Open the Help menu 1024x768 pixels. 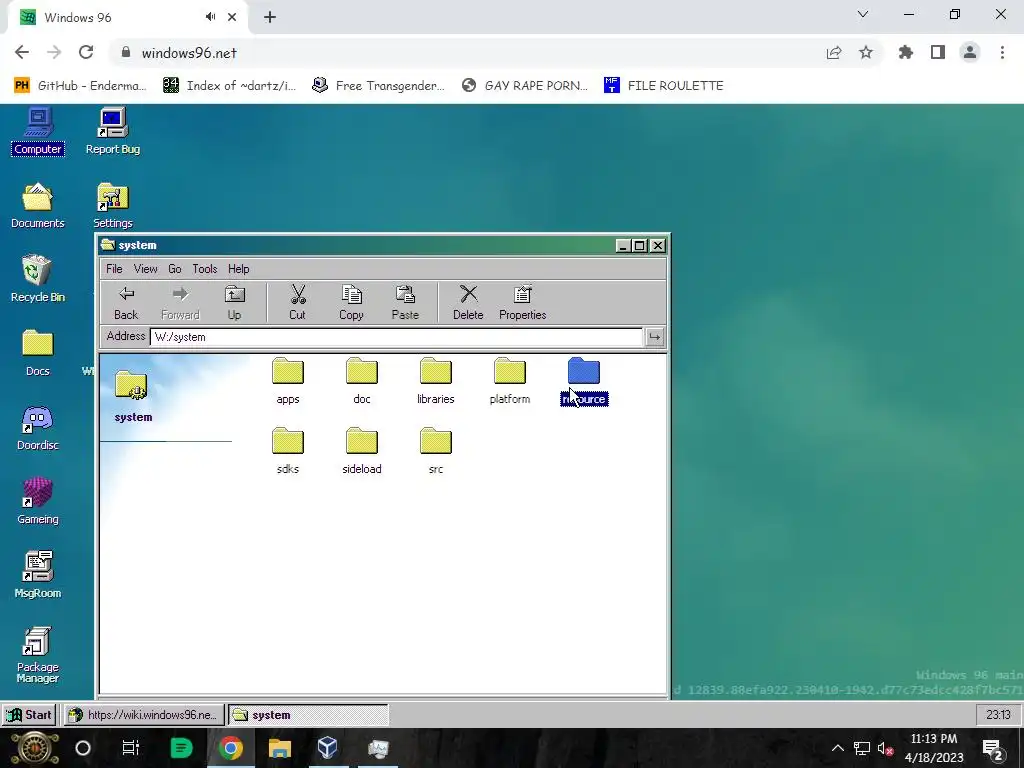tap(238, 269)
